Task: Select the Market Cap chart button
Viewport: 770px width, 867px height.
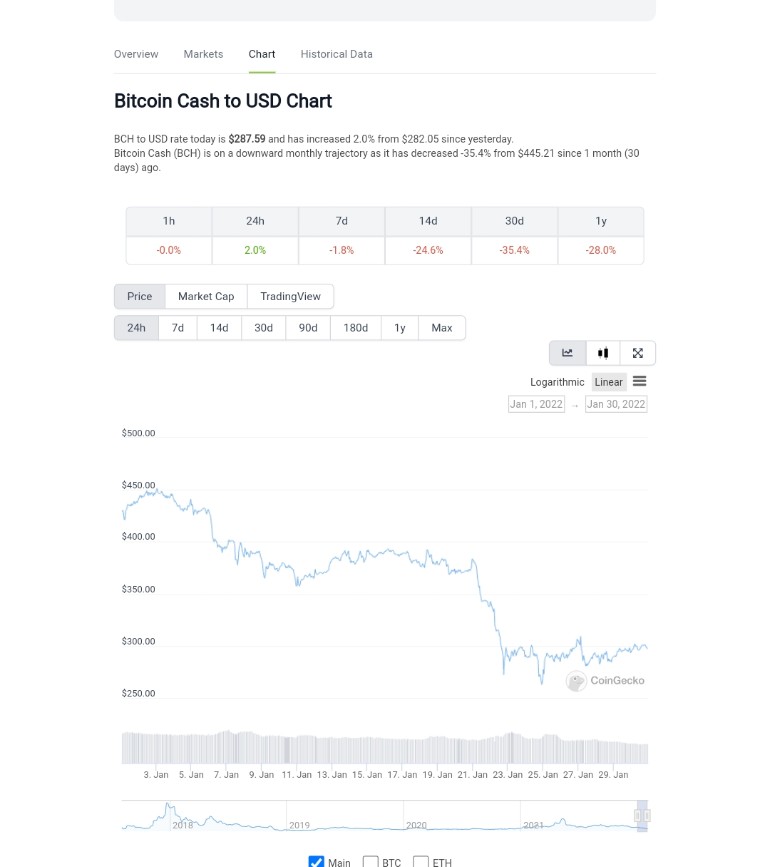Action: [x=206, y=296]
